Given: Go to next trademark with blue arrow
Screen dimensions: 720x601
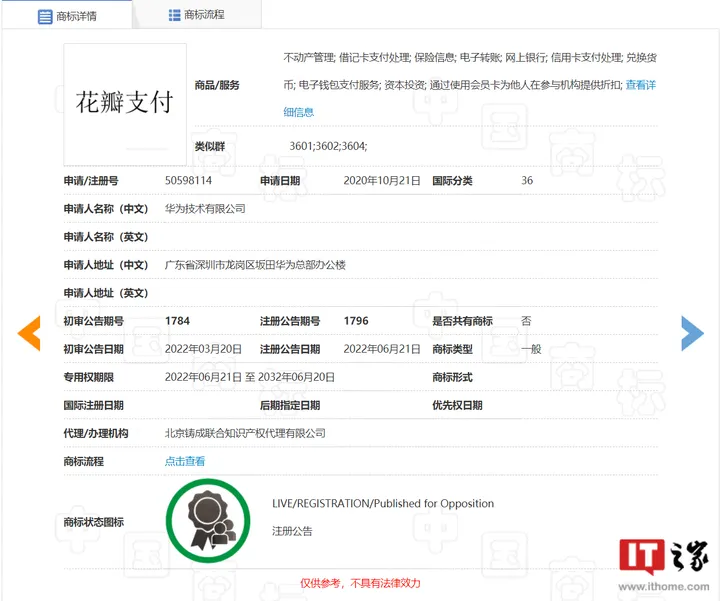Looking at the screenshot, I should [692, 333].
